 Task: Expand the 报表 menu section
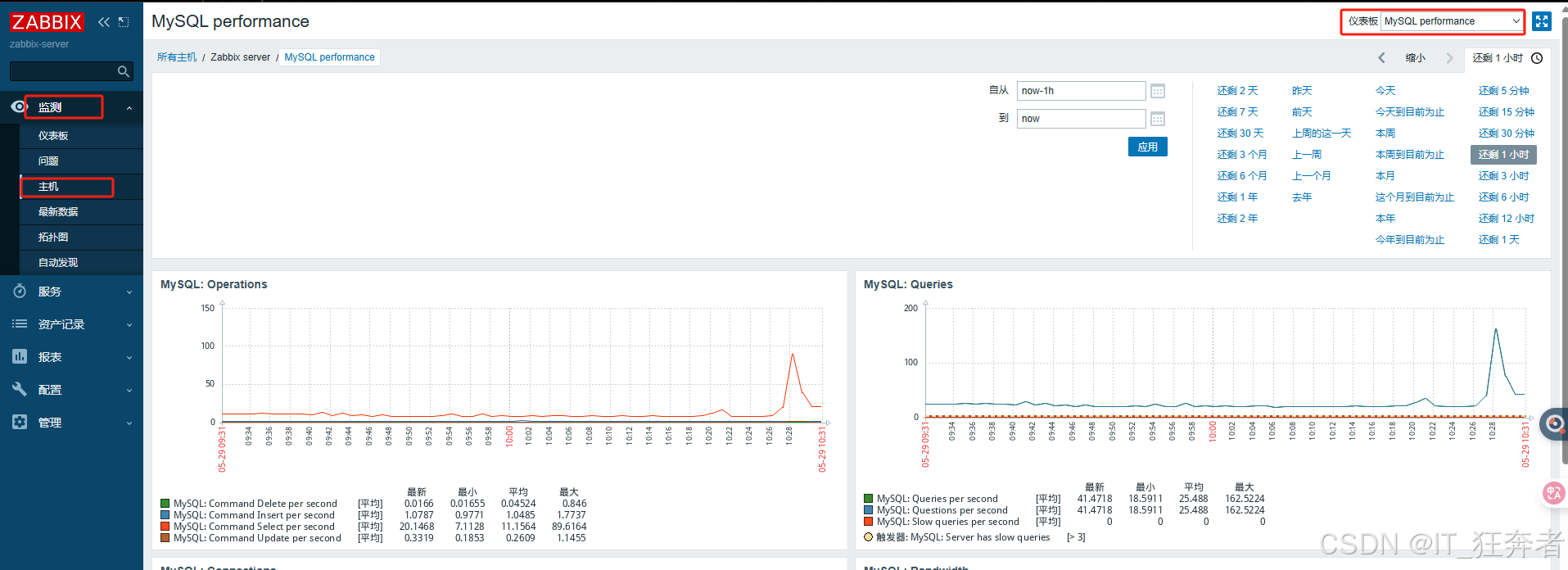coord(129,358)
